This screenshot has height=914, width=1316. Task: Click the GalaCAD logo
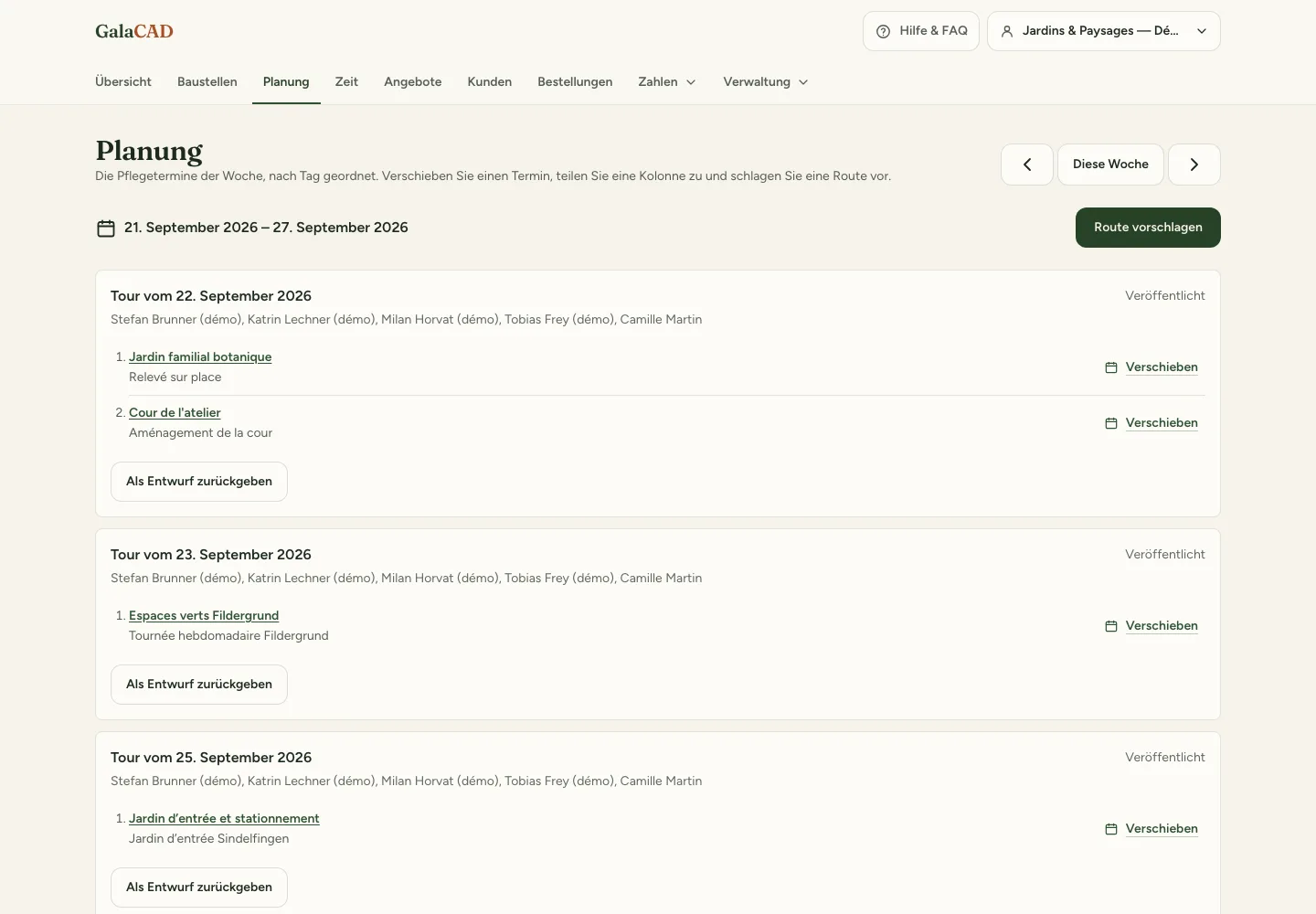click(134, 31)
